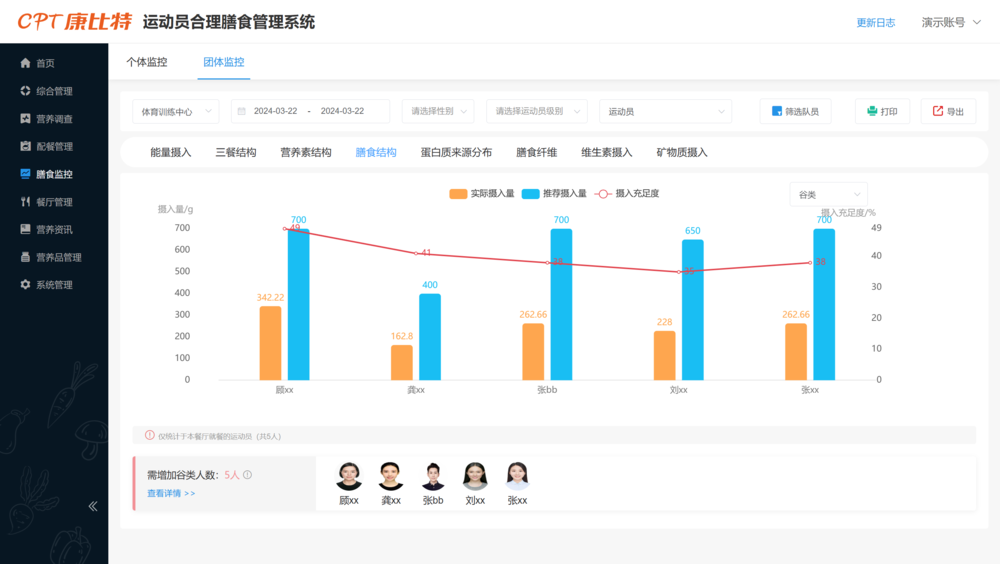Open 综合管理 in sidebar

[x=54, y=91]
